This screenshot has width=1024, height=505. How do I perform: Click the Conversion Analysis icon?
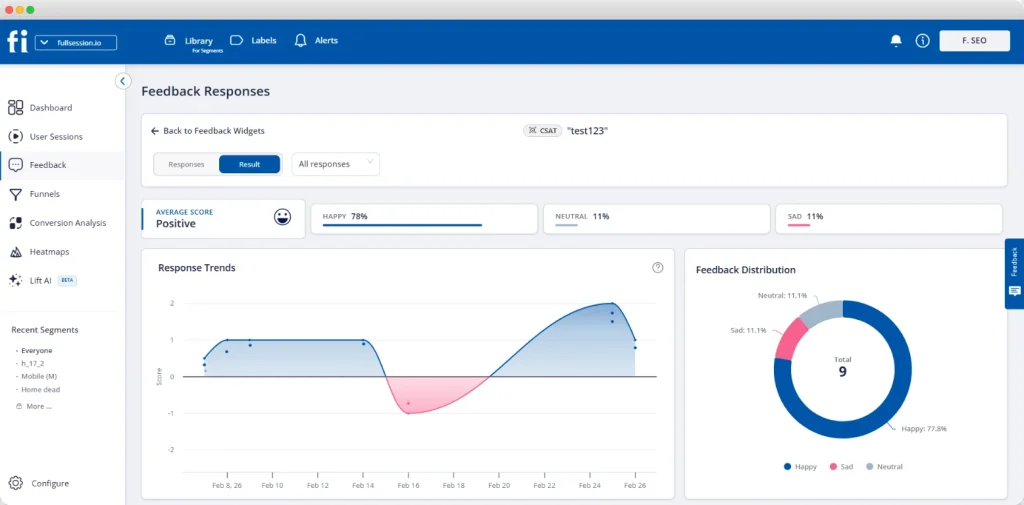[16, 223]
